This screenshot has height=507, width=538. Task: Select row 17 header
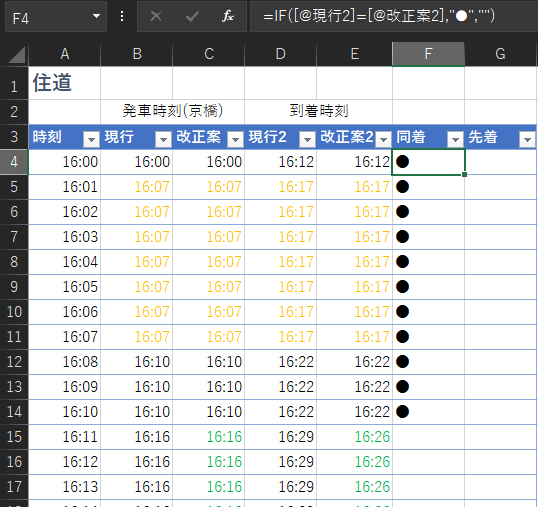14,487
